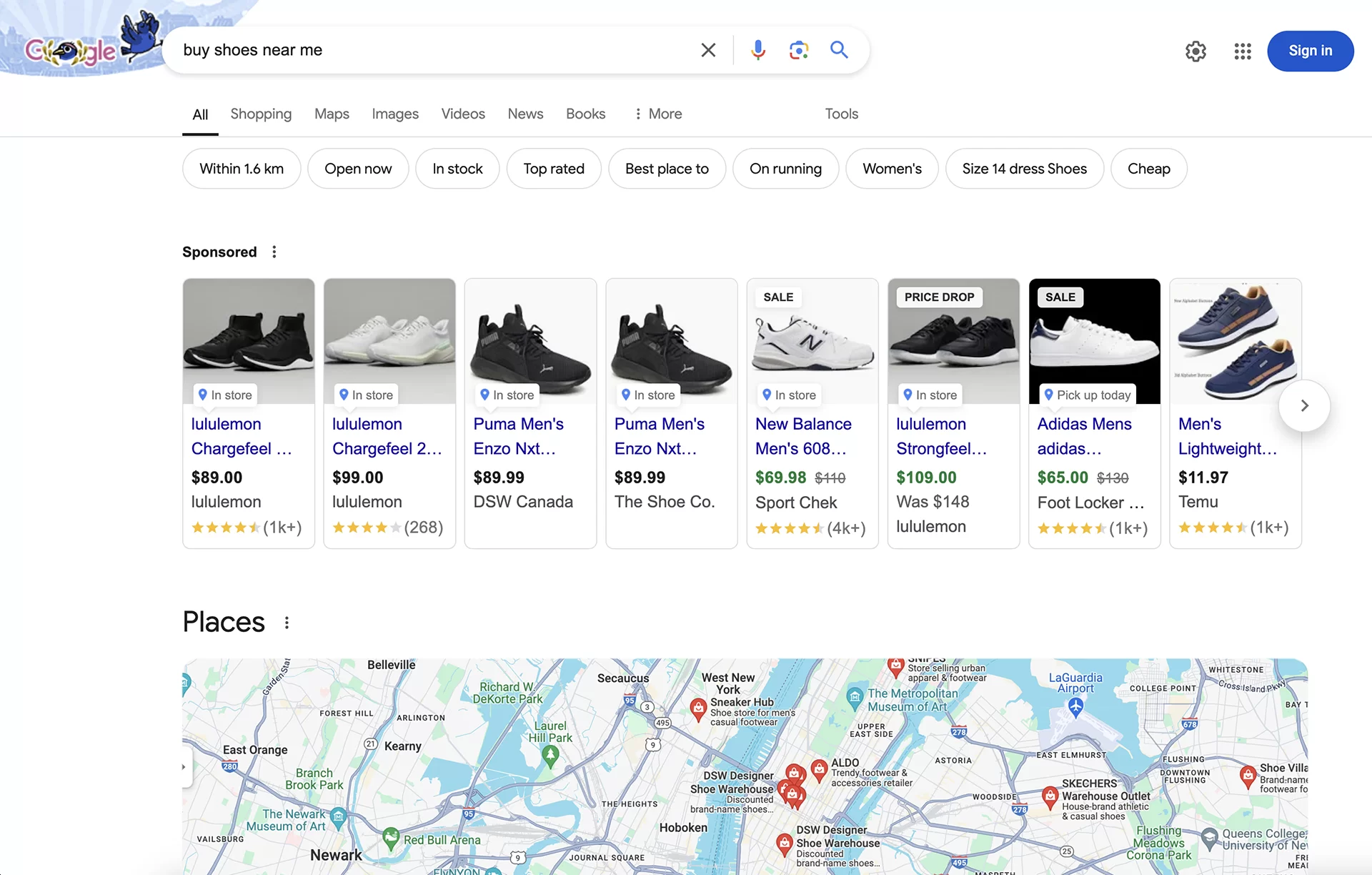
Task: Open the Tools options
Action: [x=841, y=114]
